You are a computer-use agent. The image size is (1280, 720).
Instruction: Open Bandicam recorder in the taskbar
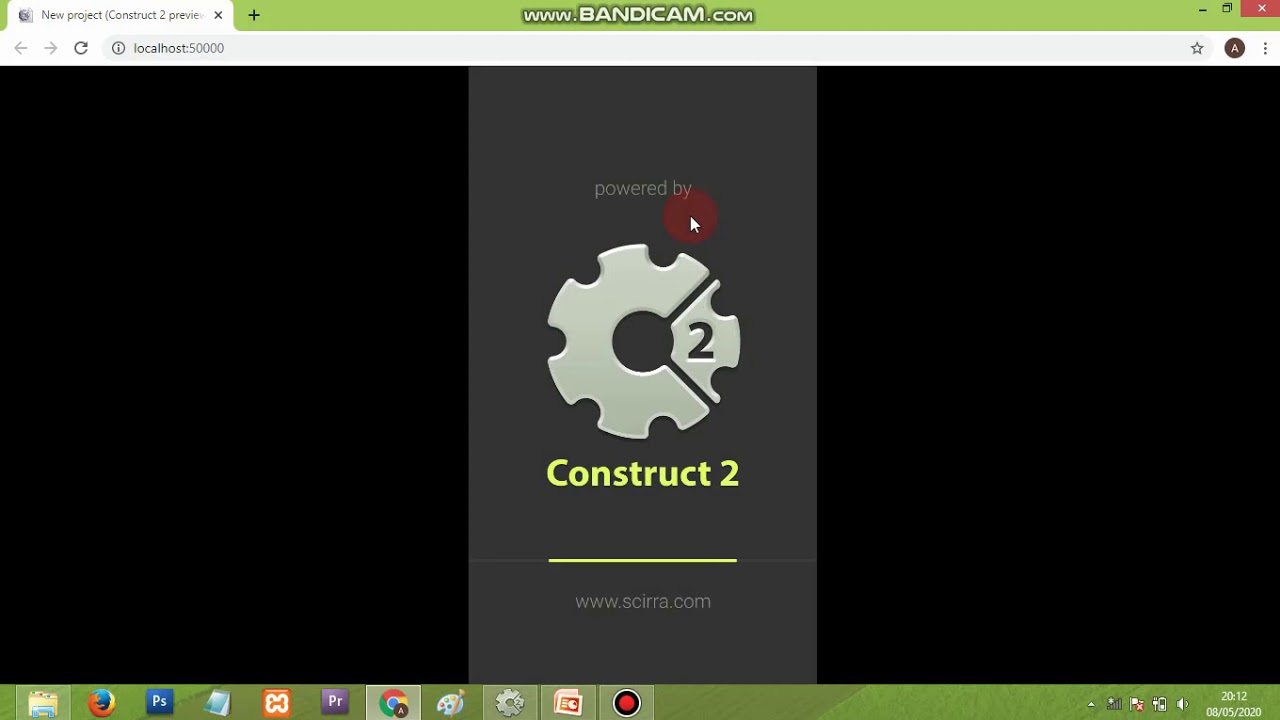click(x=627, y=703)
